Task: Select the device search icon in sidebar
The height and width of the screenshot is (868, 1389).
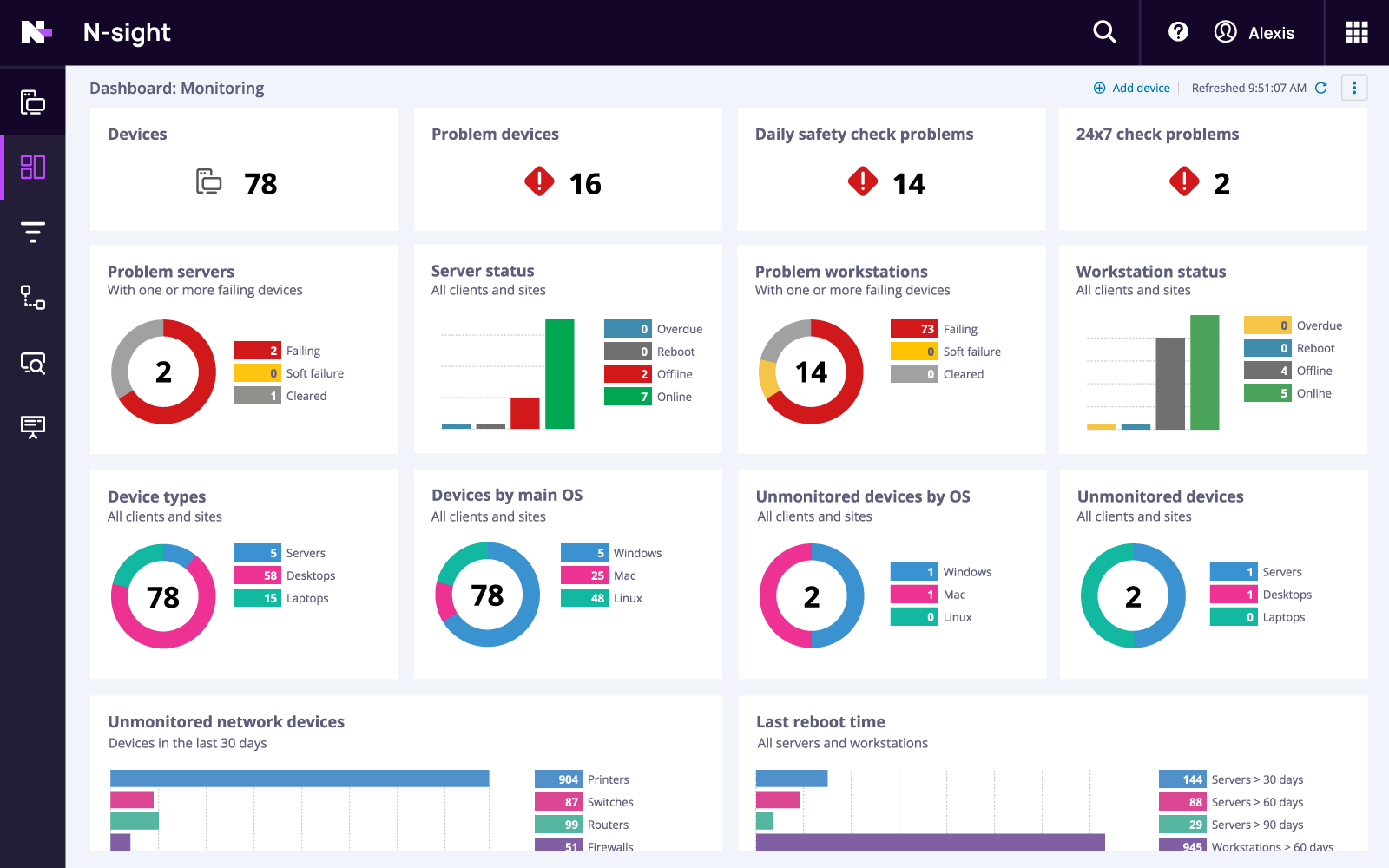Action: (32, 364)
